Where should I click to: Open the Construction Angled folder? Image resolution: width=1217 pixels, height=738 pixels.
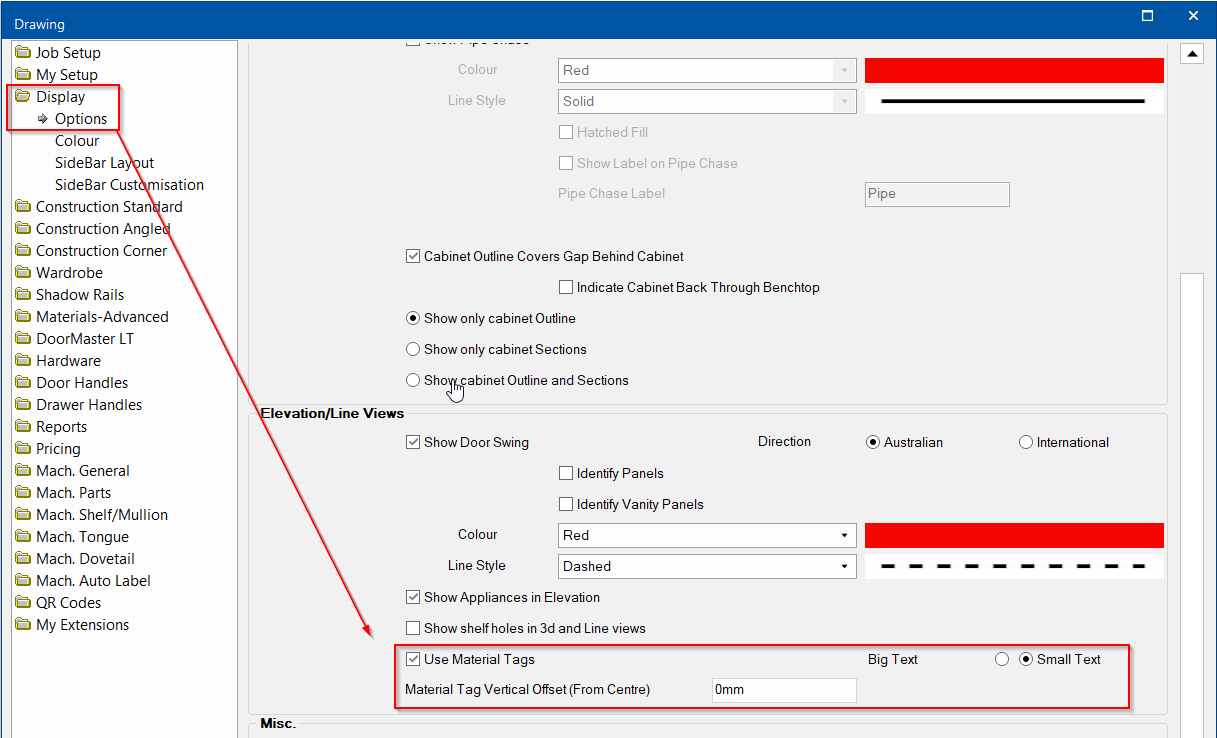[93, 229]
